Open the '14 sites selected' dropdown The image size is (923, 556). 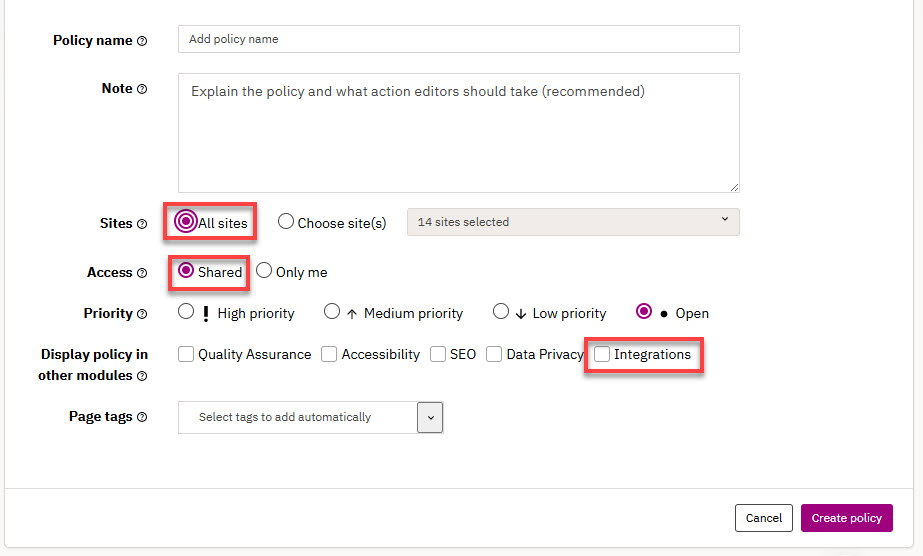point(573,222)
